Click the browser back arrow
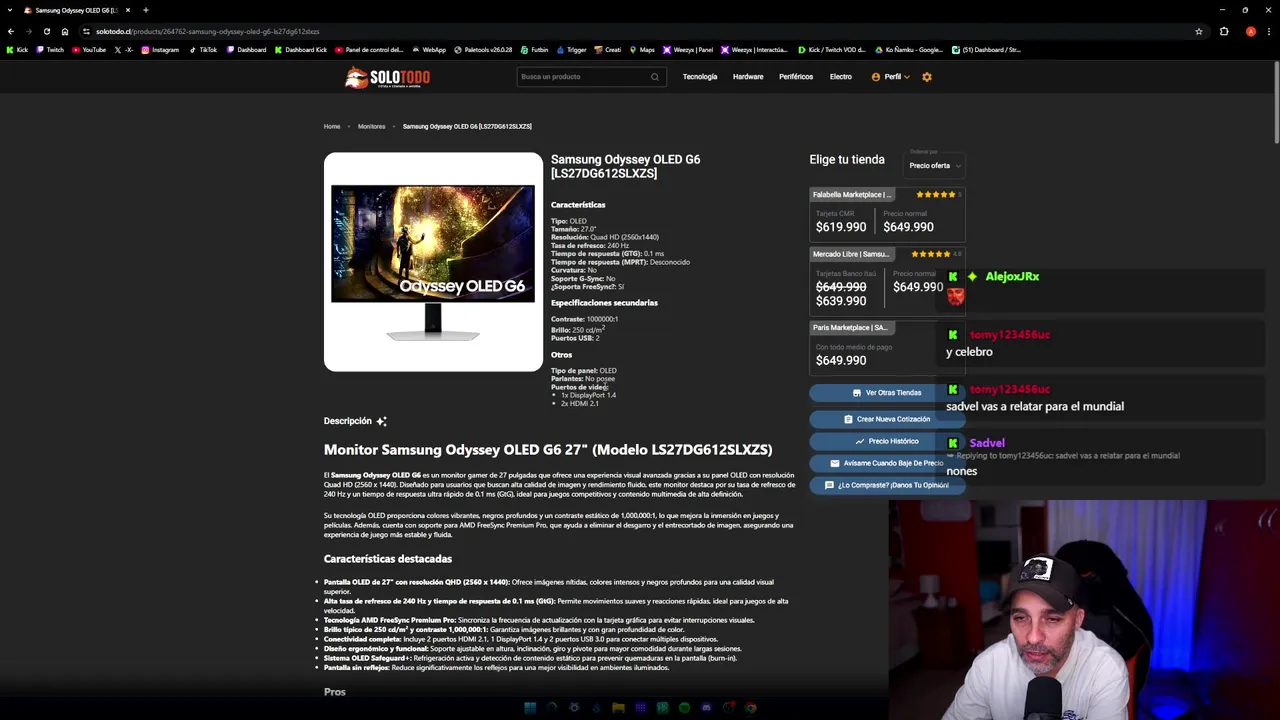Screen dimensions: 1280x720 coord(11,31)
